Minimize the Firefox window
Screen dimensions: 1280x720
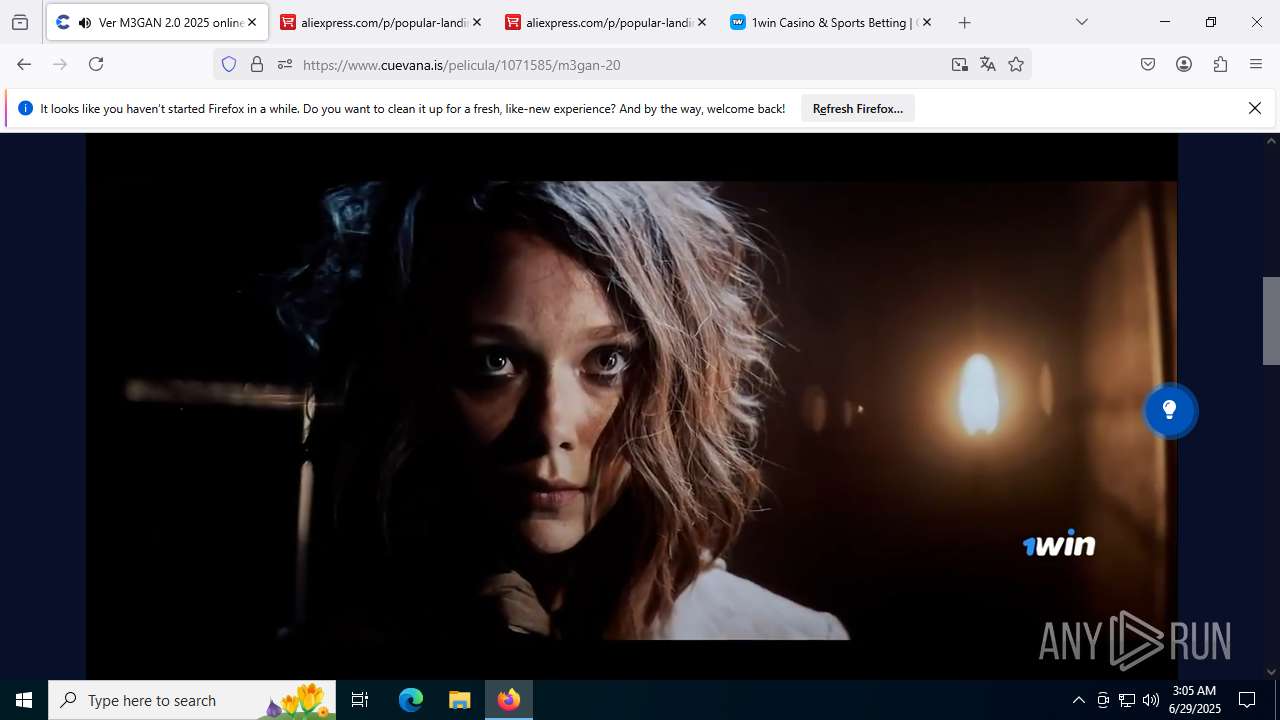click(x=1164, y=22)
